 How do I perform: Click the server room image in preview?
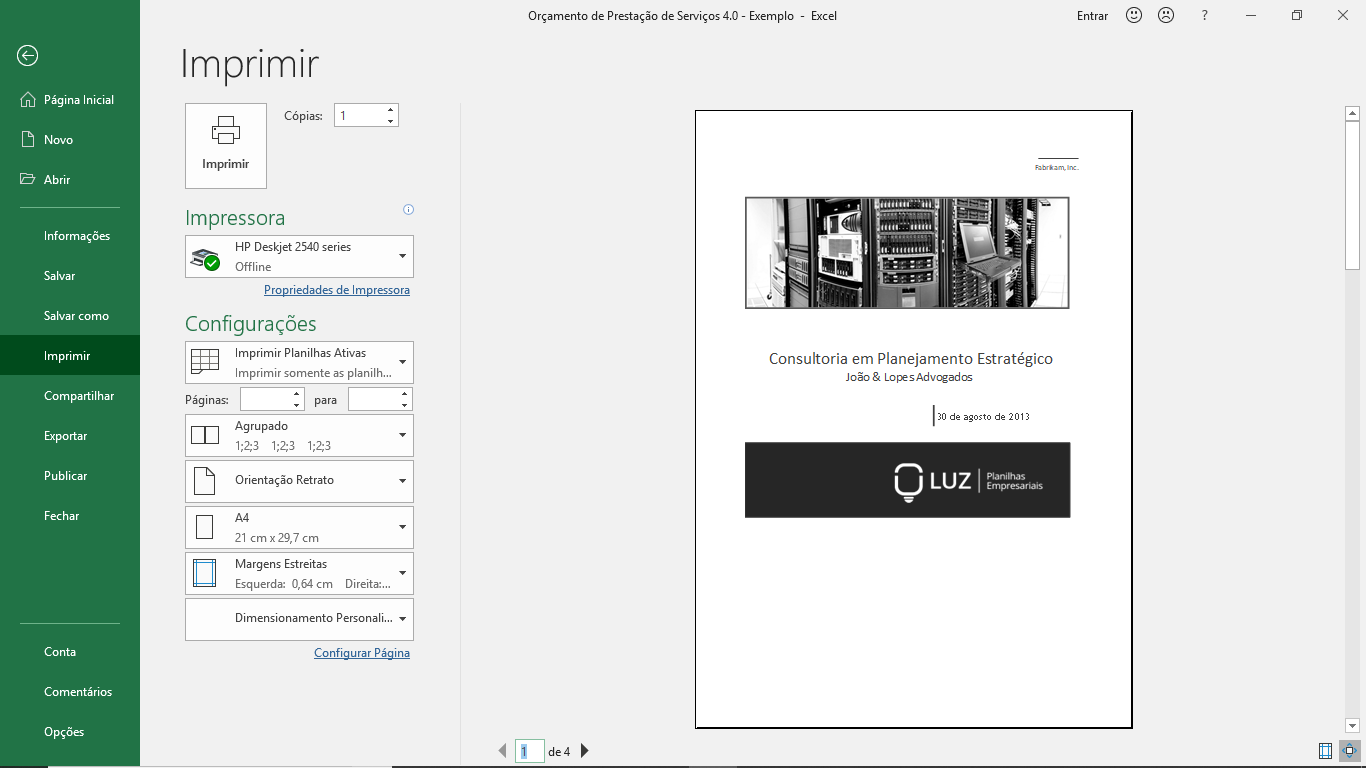(907, 253)
